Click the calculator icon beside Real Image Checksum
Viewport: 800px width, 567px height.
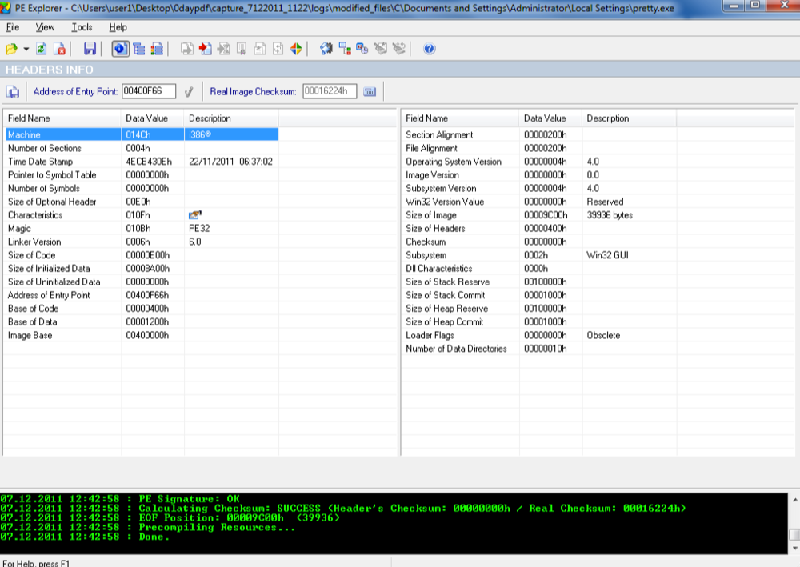point(369,91)
